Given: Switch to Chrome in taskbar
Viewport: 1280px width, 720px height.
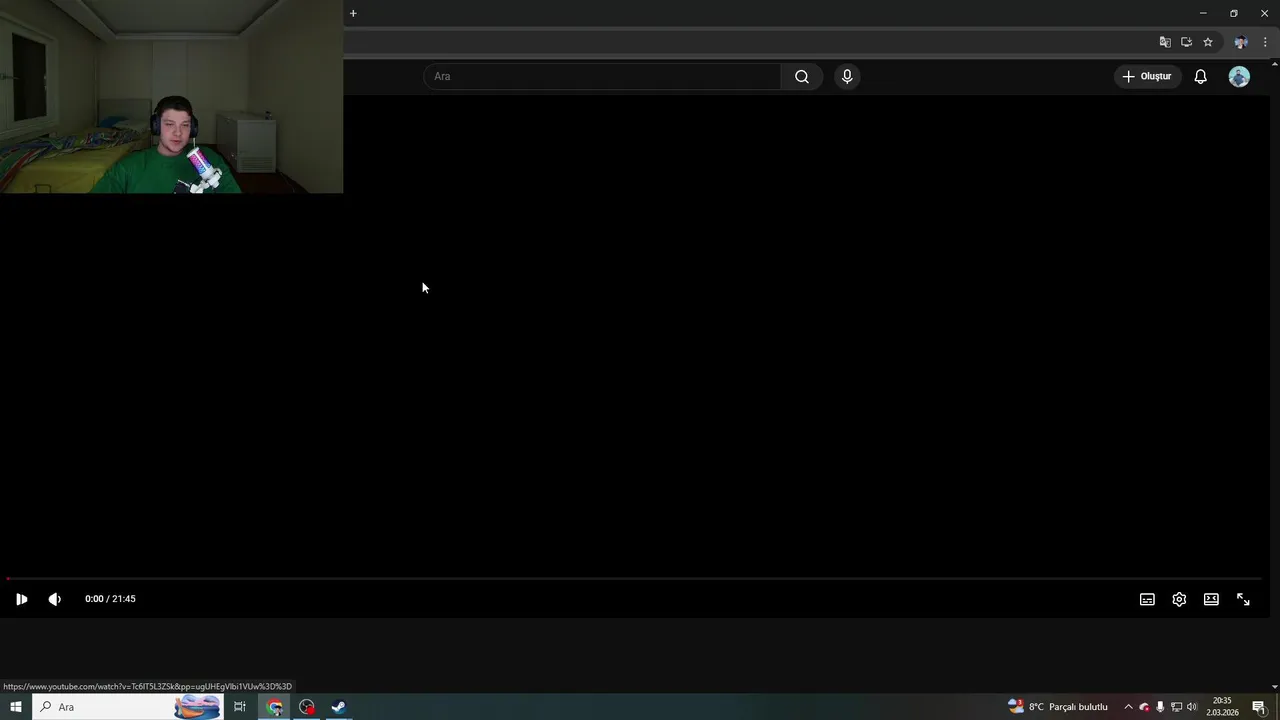Looking at the screenshot, I should (275, 707).
